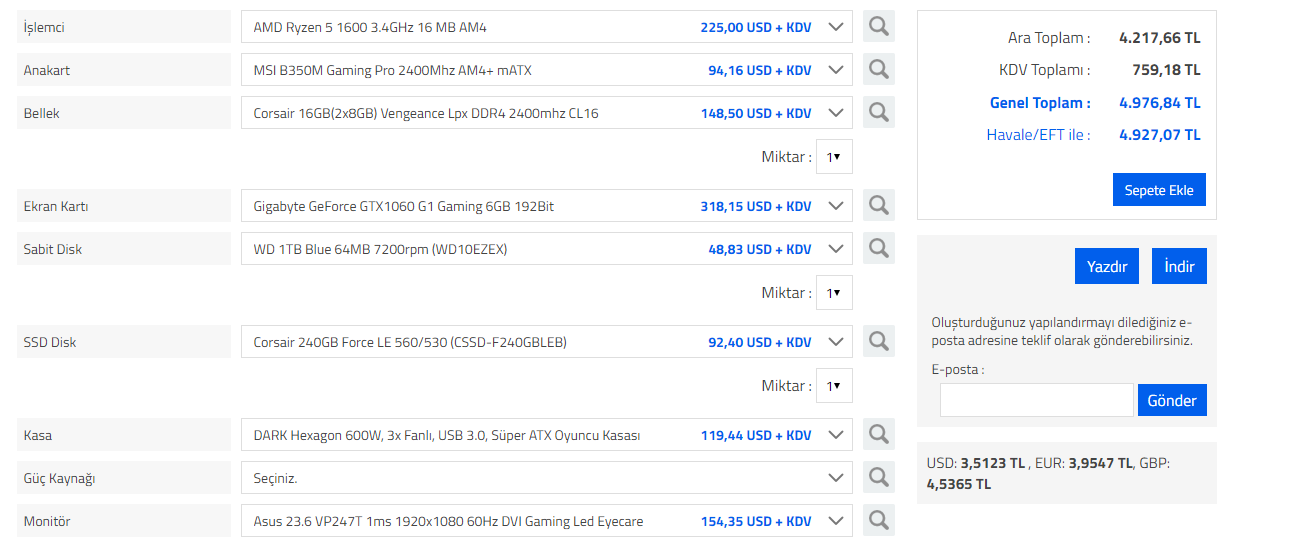This screenshot has height=537, width=1311.
Task: Open the Bellek Miktar quantity selector
Action: (834, 157)
